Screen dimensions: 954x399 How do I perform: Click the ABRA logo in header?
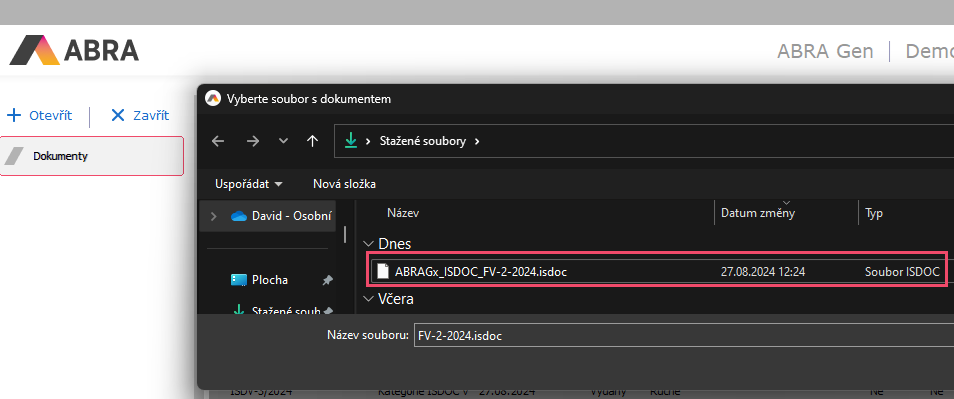coord(74,50)
